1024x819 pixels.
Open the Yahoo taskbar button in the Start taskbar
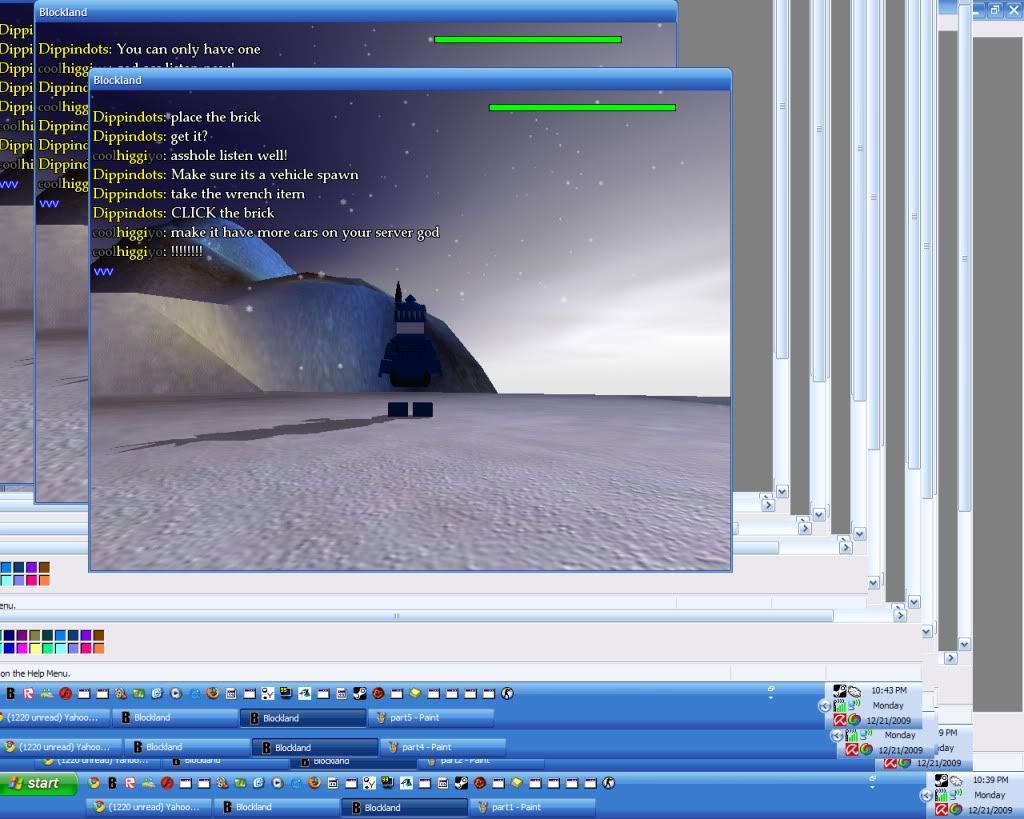[x=150, y=807]
